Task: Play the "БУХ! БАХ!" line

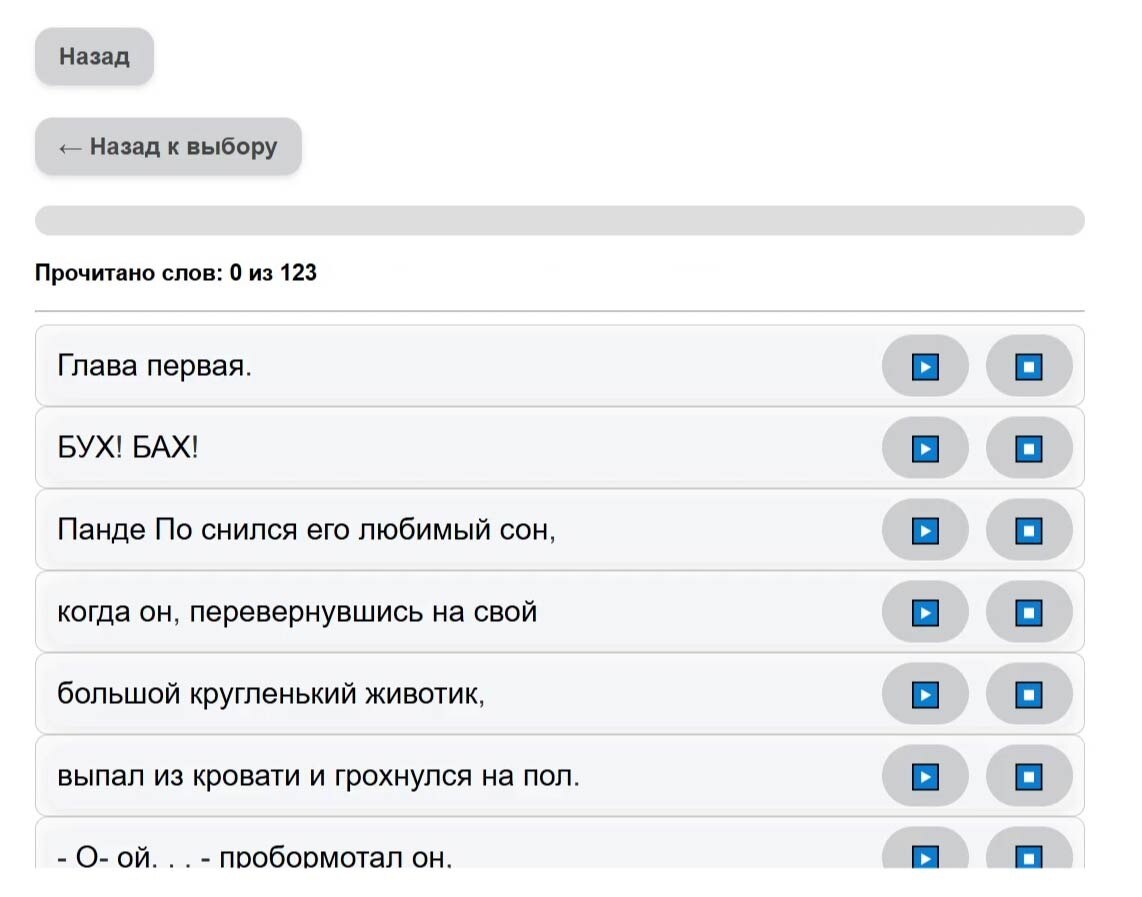Action: click(x=925, y=449)
